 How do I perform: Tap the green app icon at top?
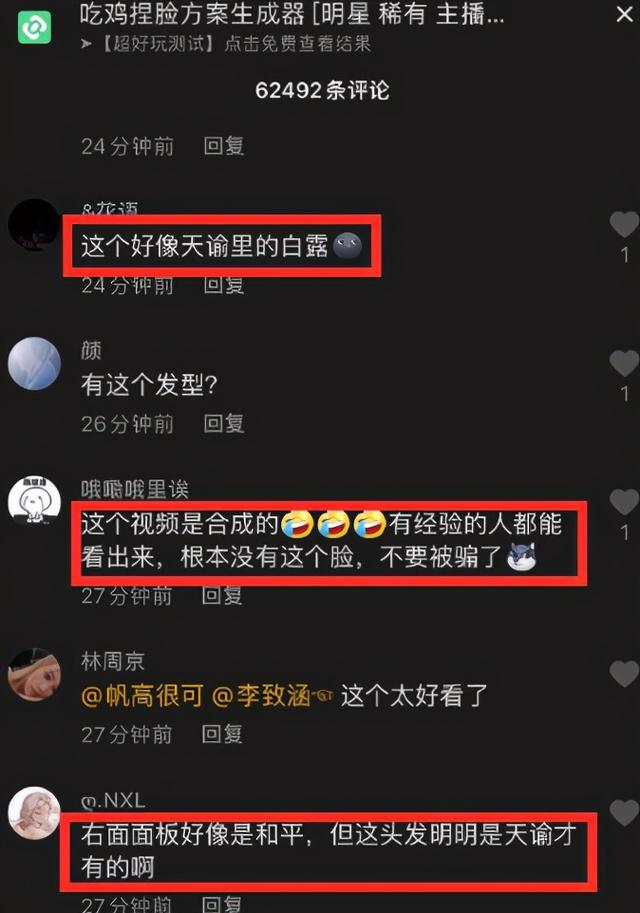[34, 27]
